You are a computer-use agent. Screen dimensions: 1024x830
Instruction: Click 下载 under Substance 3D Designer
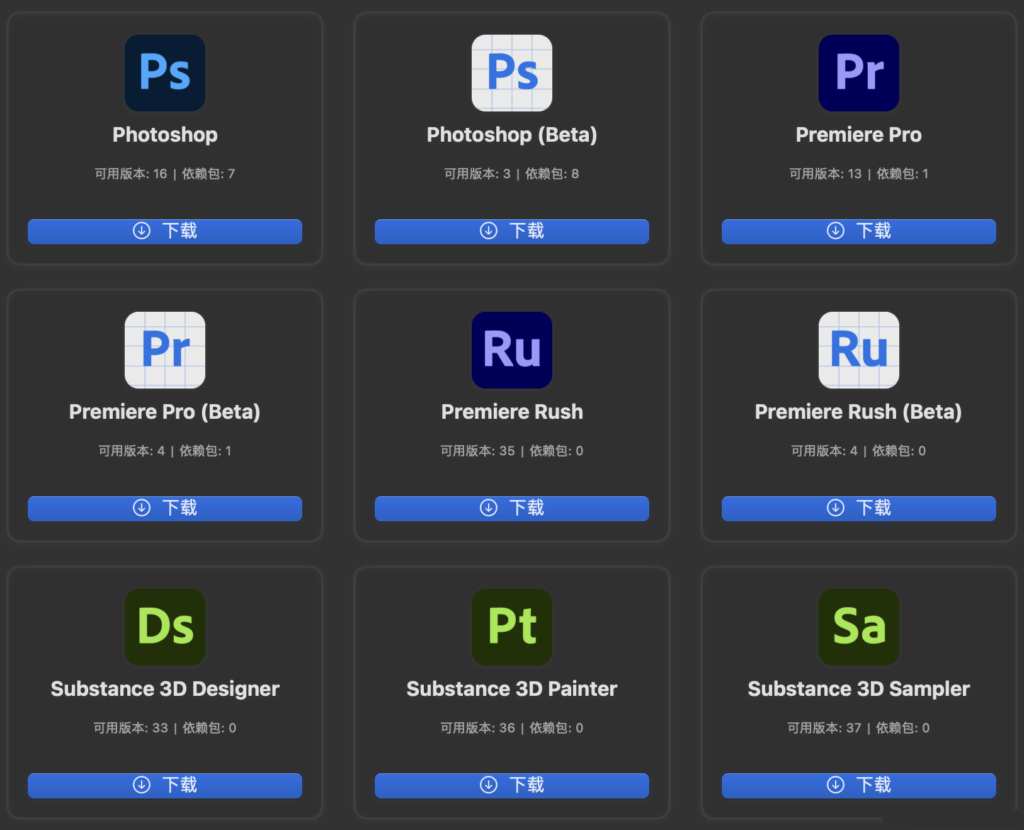click(x=164, y=785)
